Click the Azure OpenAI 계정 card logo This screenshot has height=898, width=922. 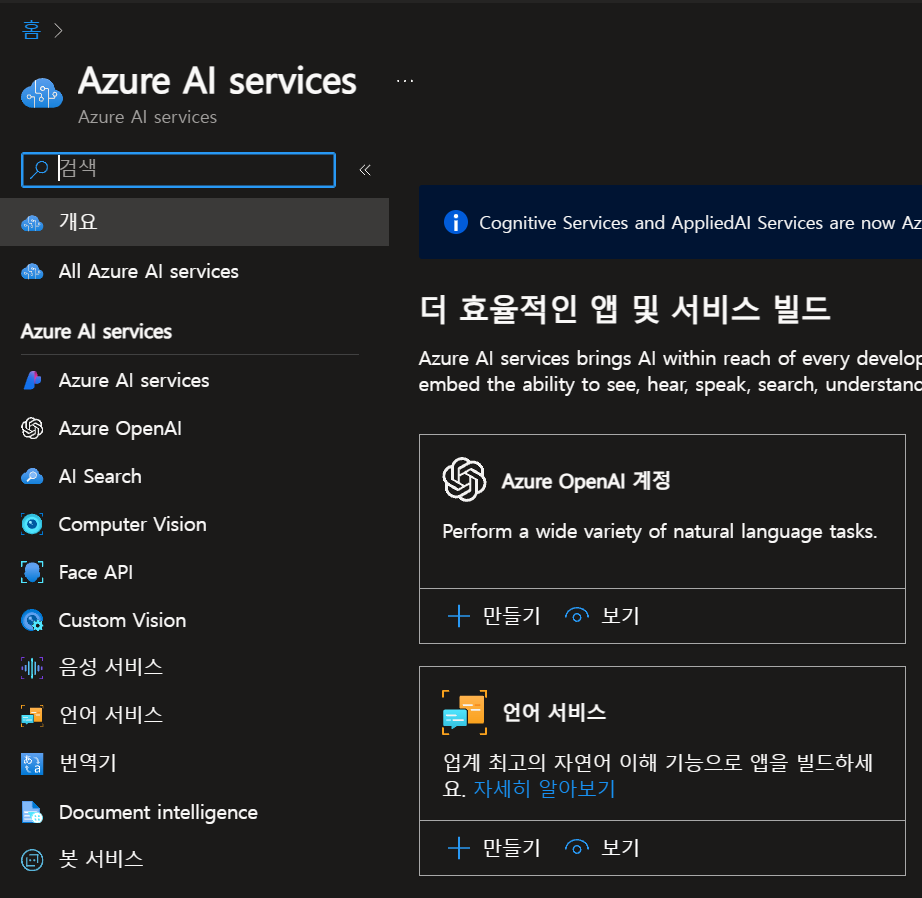pyautogui.click(x=465, y=479)
